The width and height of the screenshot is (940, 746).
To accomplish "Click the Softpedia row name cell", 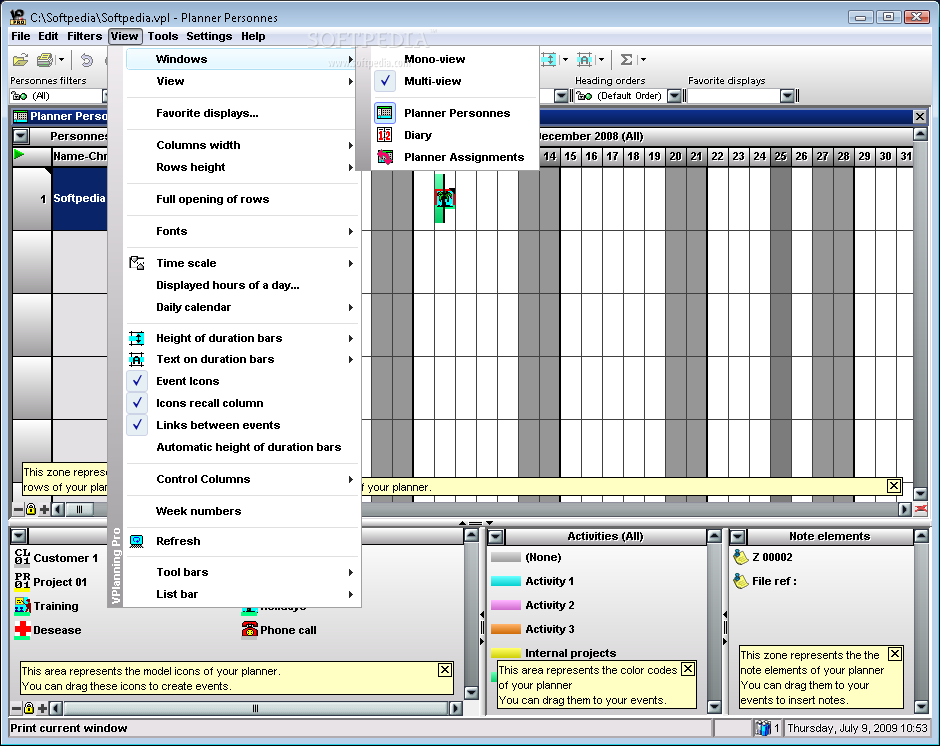I will point(80,198).
